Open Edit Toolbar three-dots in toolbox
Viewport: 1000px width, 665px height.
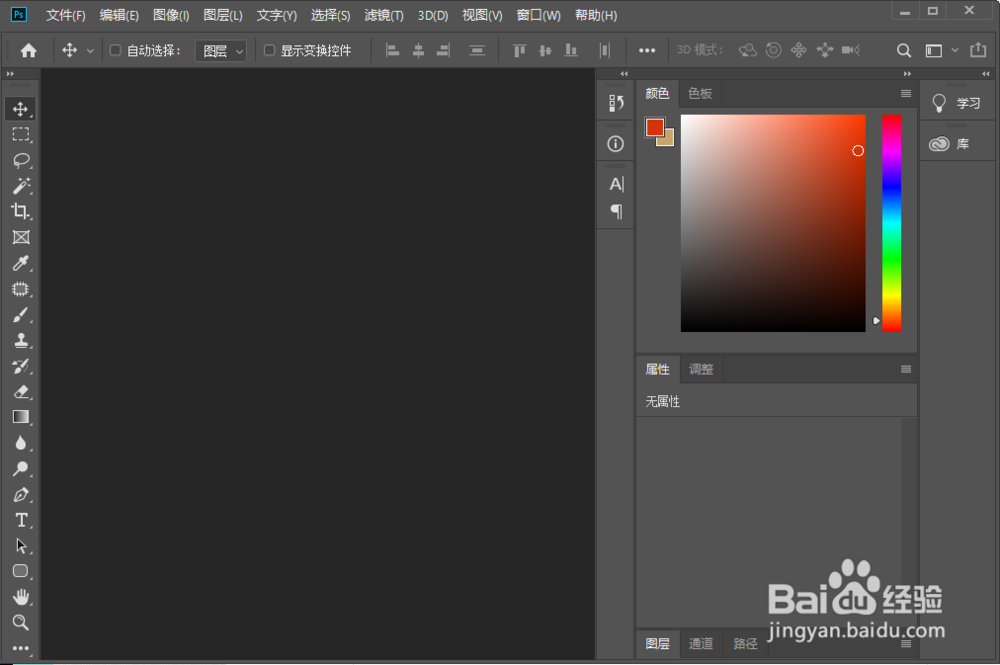(x=20, y=648)
